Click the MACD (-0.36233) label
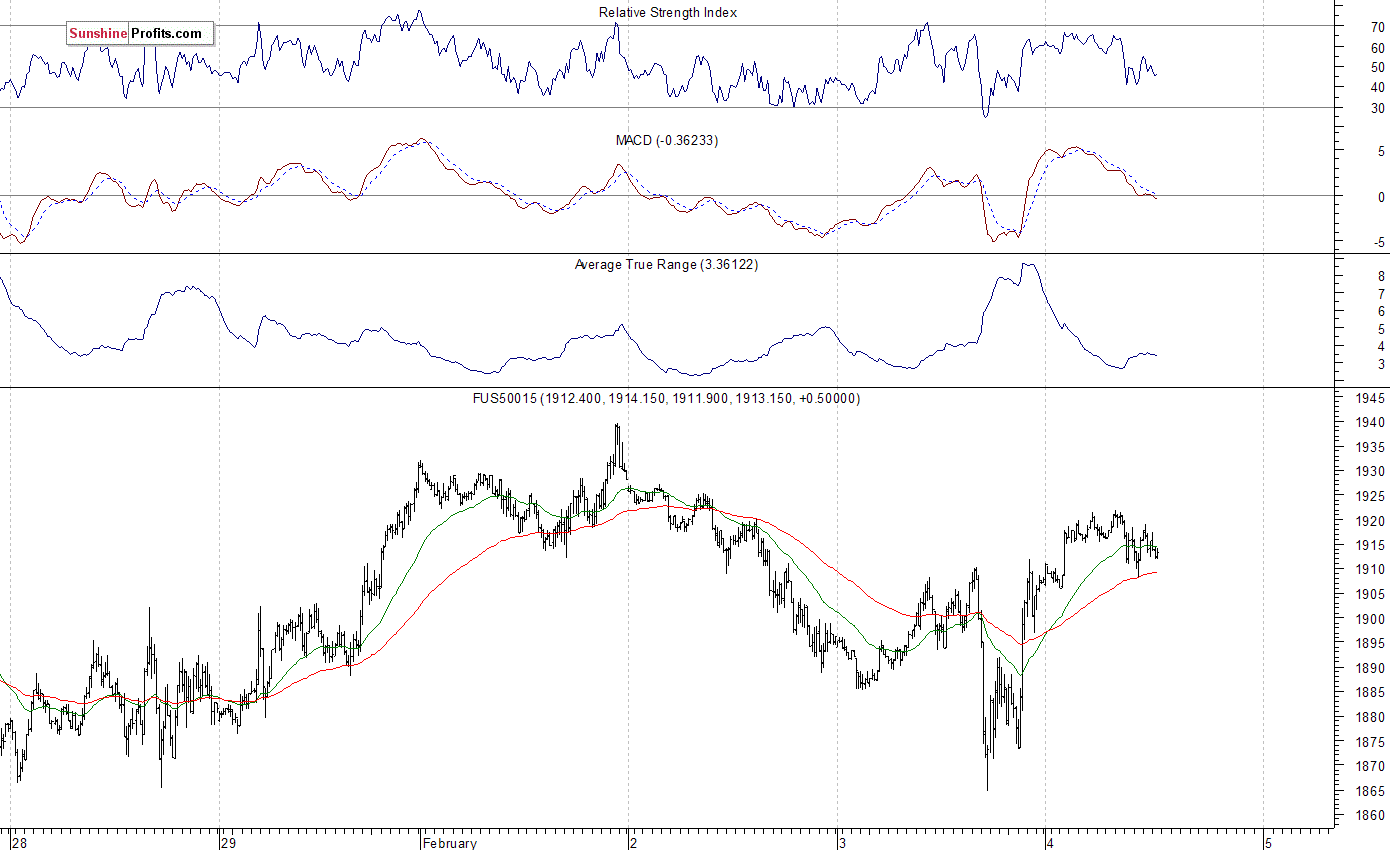 point(667,141)
